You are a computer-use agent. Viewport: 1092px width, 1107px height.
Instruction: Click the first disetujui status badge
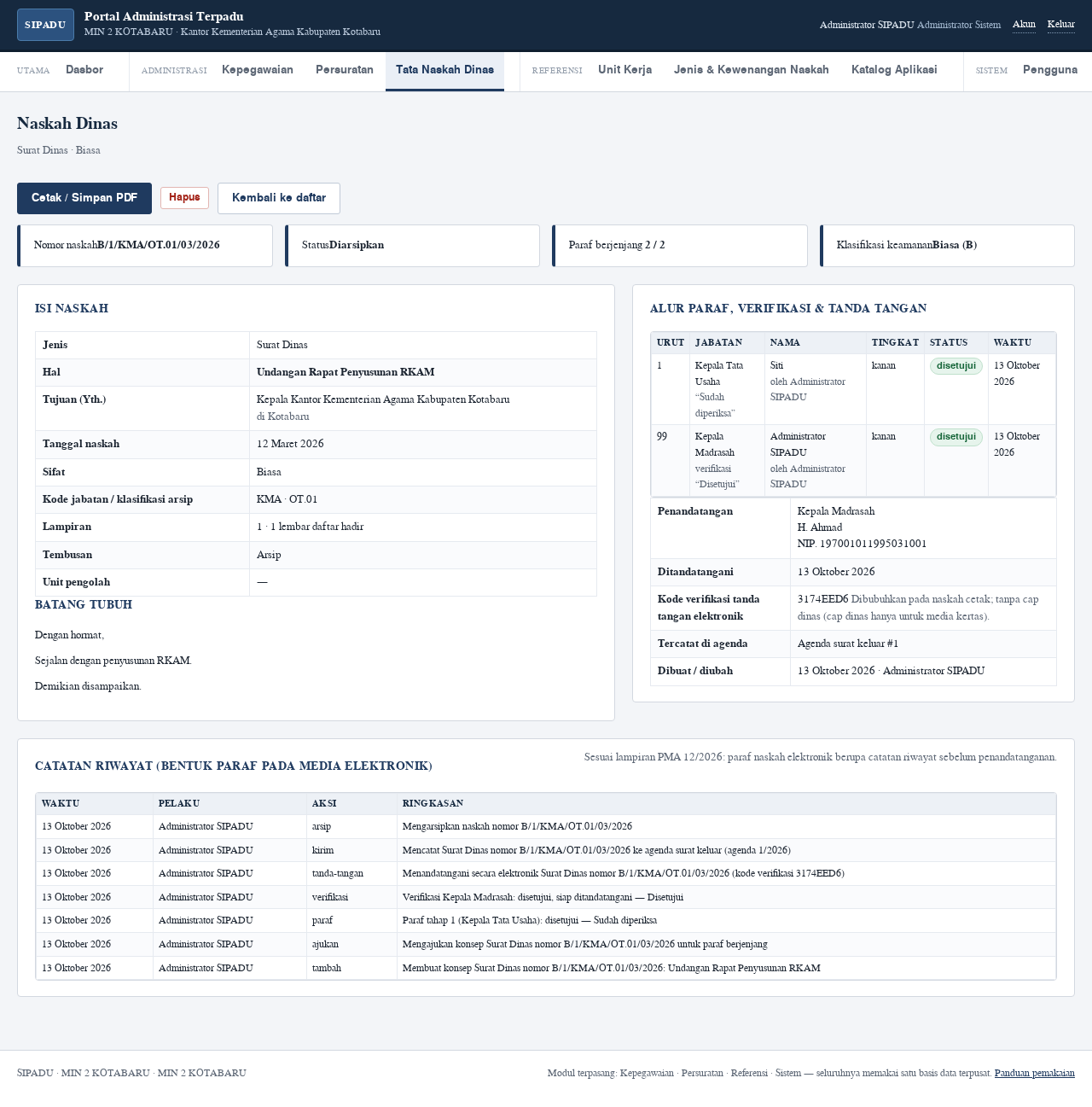click(x=955, y=366)
